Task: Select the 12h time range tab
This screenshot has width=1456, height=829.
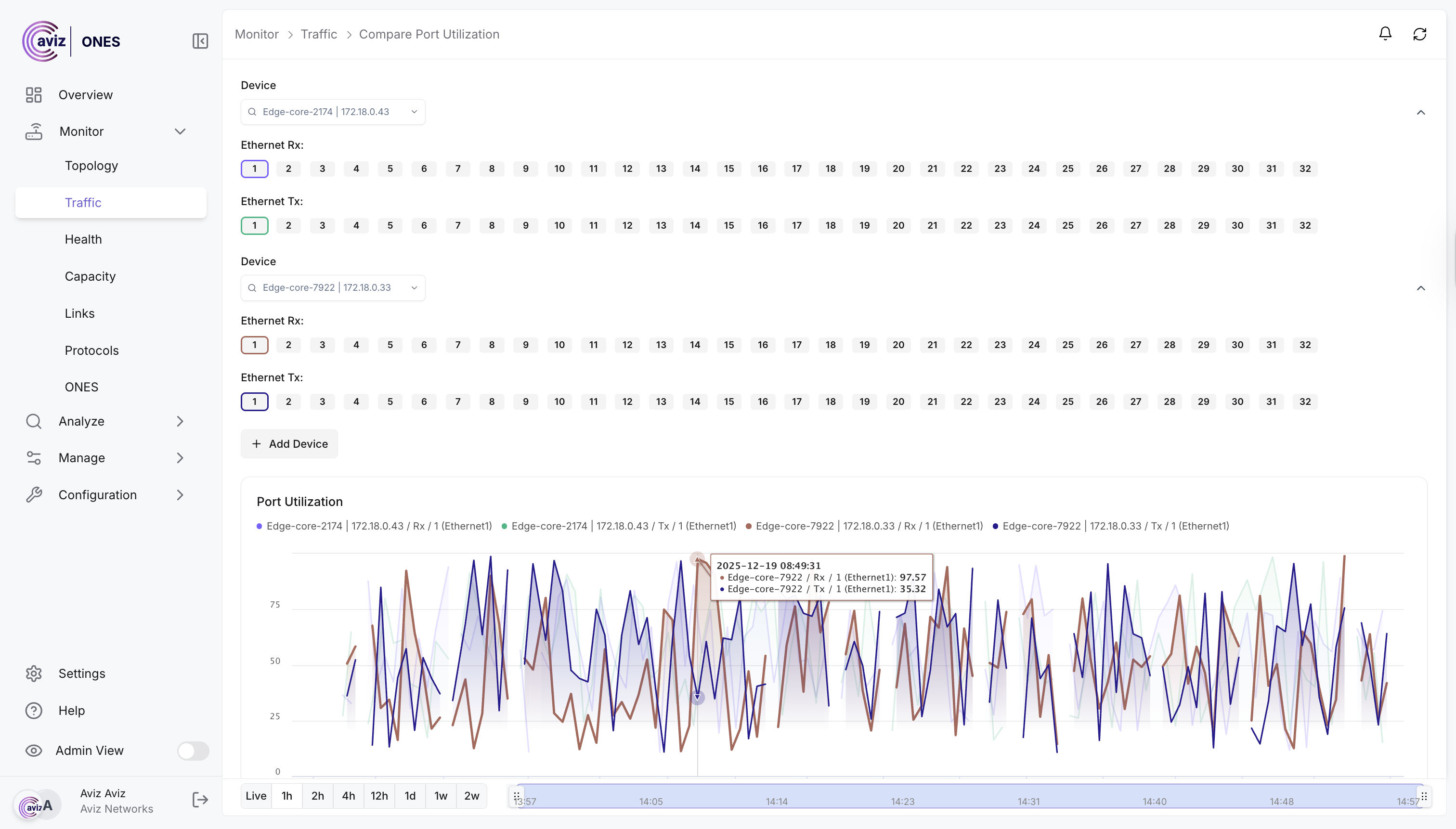Action: (379, 796)
